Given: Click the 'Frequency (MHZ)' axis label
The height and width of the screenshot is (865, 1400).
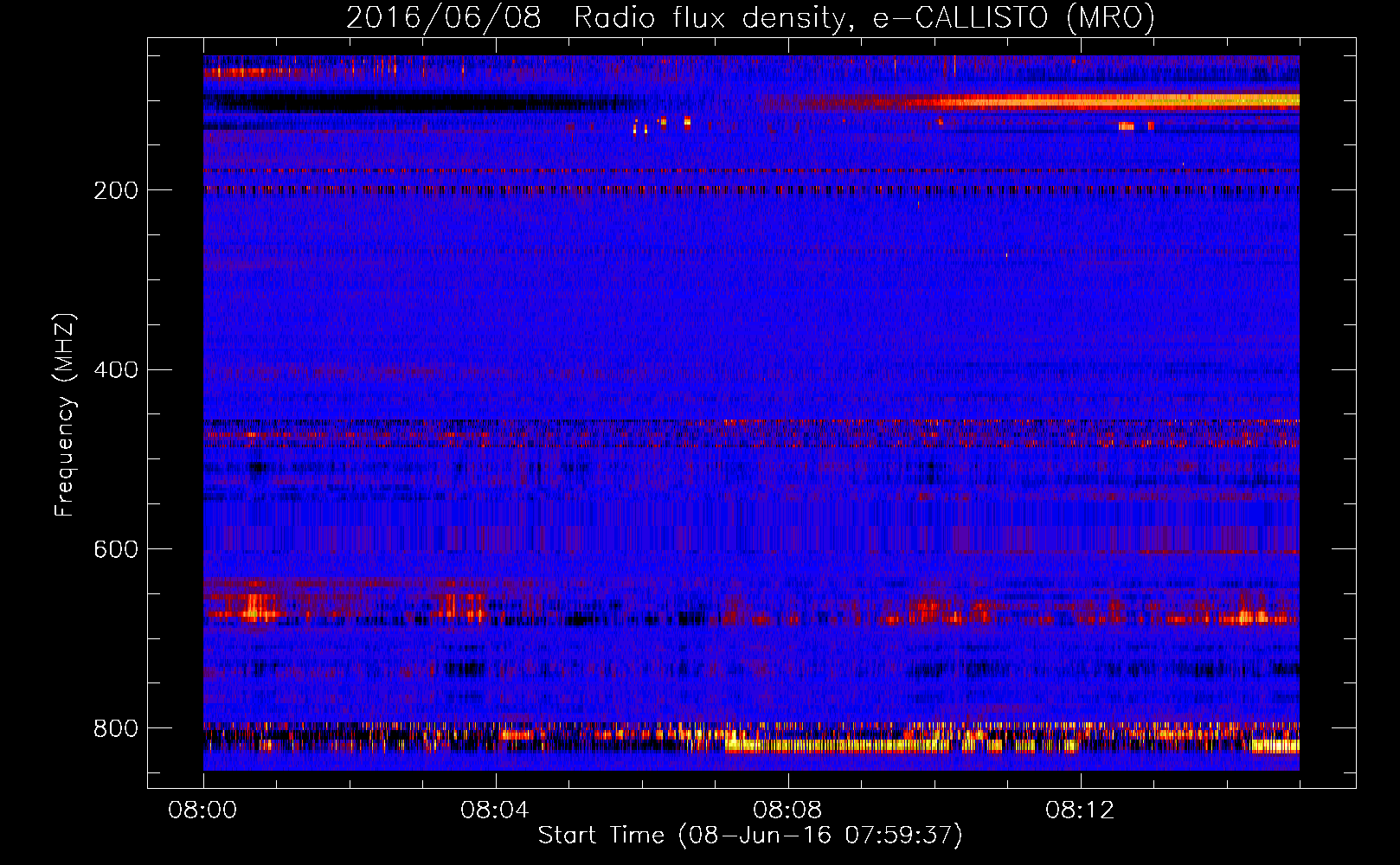Looking at the screenshot, I should [65, 415].
